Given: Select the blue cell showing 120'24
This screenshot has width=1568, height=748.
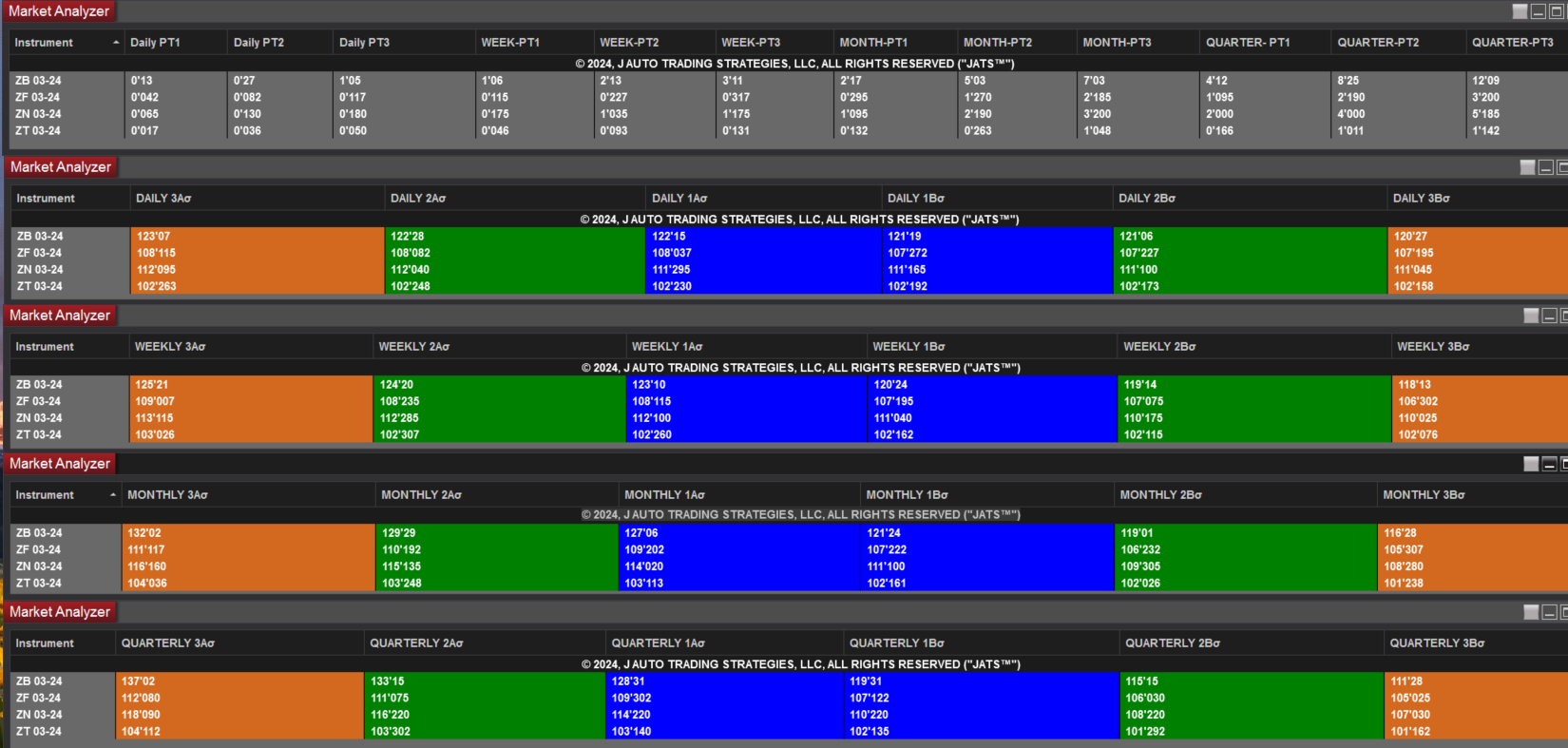Looking at the screenshot, I should [x=992, y=385].
